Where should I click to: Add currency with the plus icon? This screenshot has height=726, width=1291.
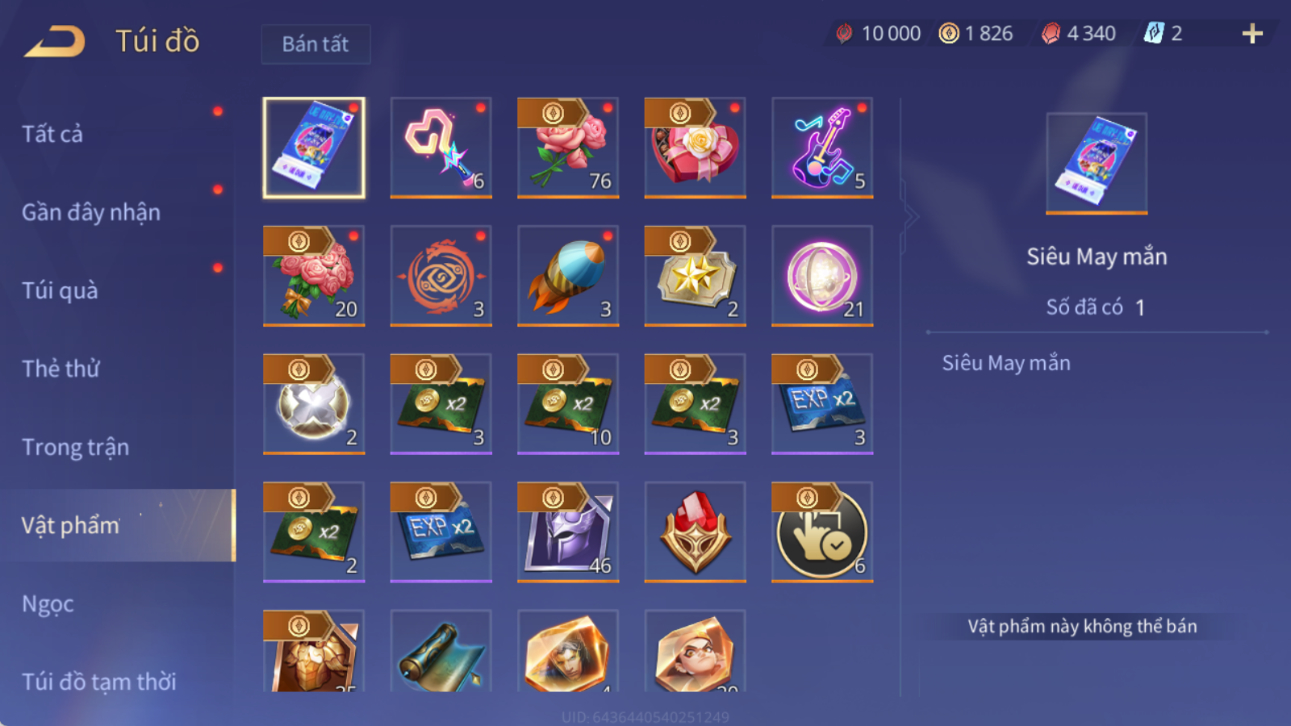tap(1252, 34)
